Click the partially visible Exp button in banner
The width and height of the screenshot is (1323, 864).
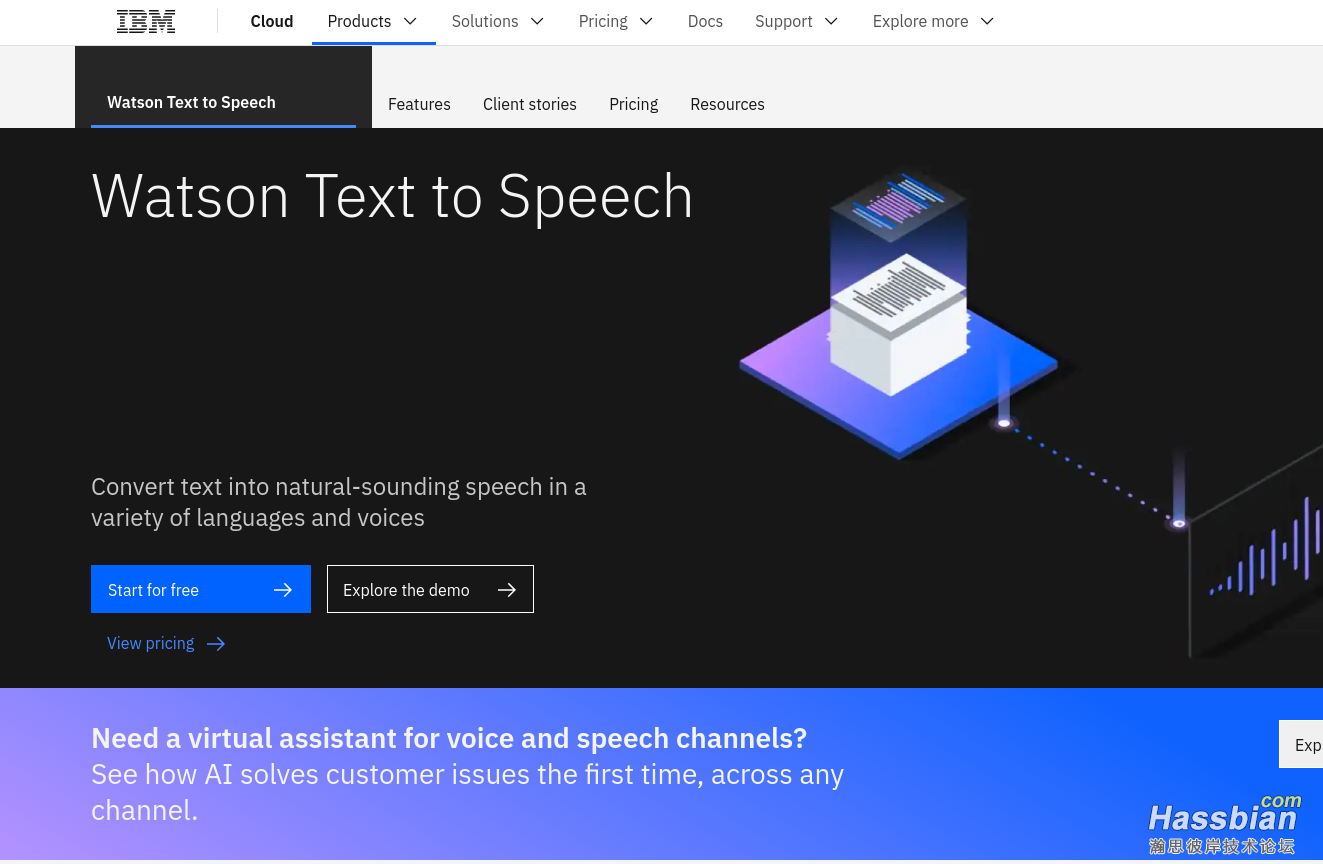(1301, 744)
